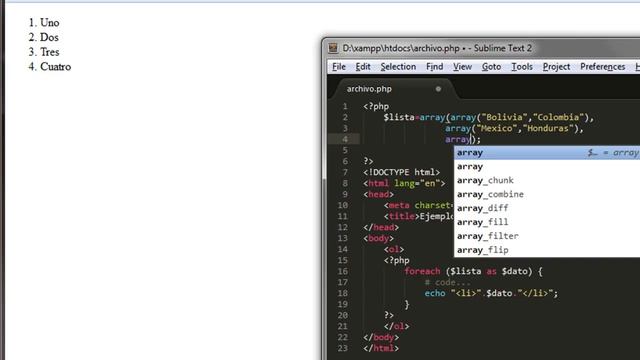The height and width of the screenshot is (360, 640).
Task: Close archivo.php tab via unsaved dot
Action: click(x=438, y=89)
